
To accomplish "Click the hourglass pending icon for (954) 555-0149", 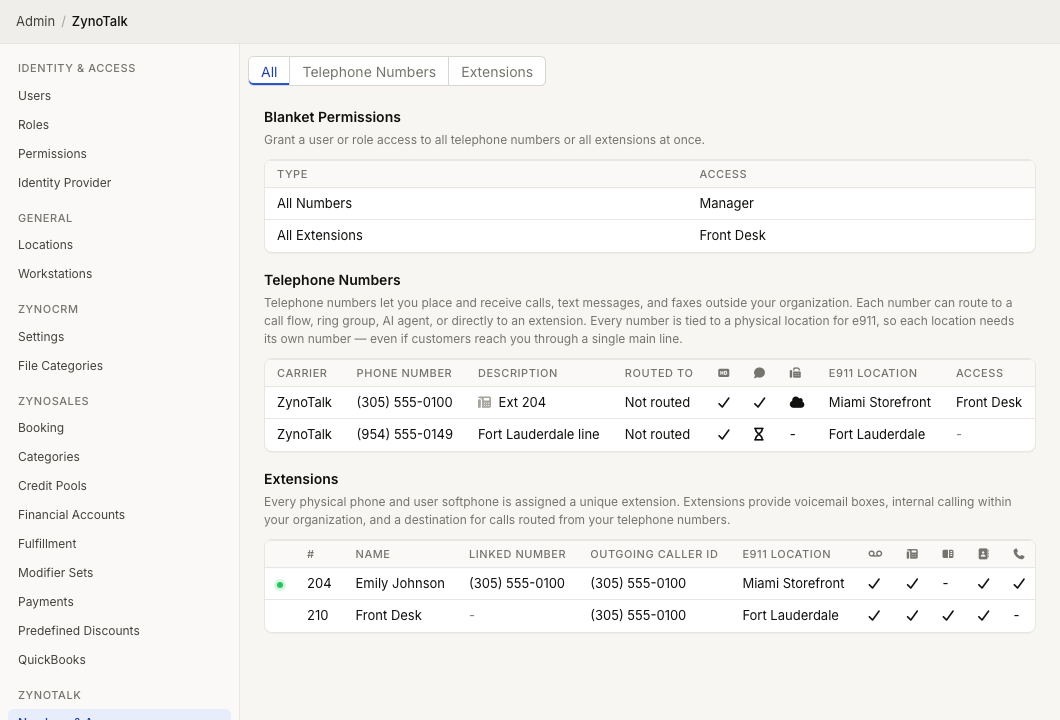I will tap(758, 435).
